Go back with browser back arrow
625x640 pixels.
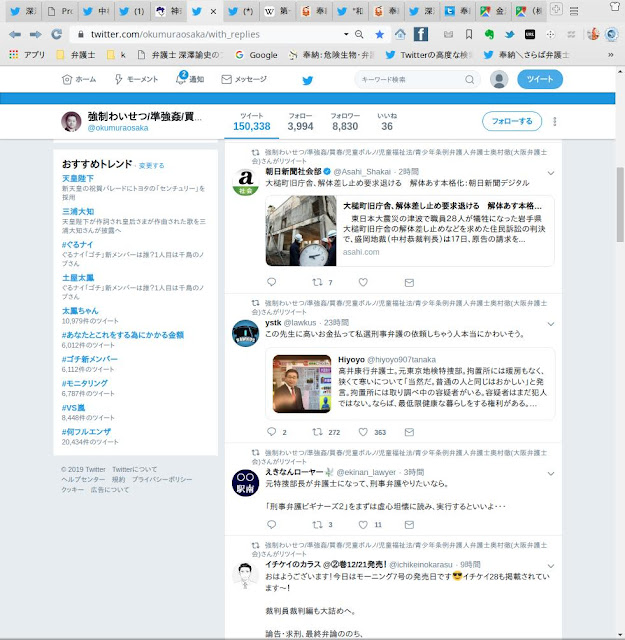[x=15, y=34]
